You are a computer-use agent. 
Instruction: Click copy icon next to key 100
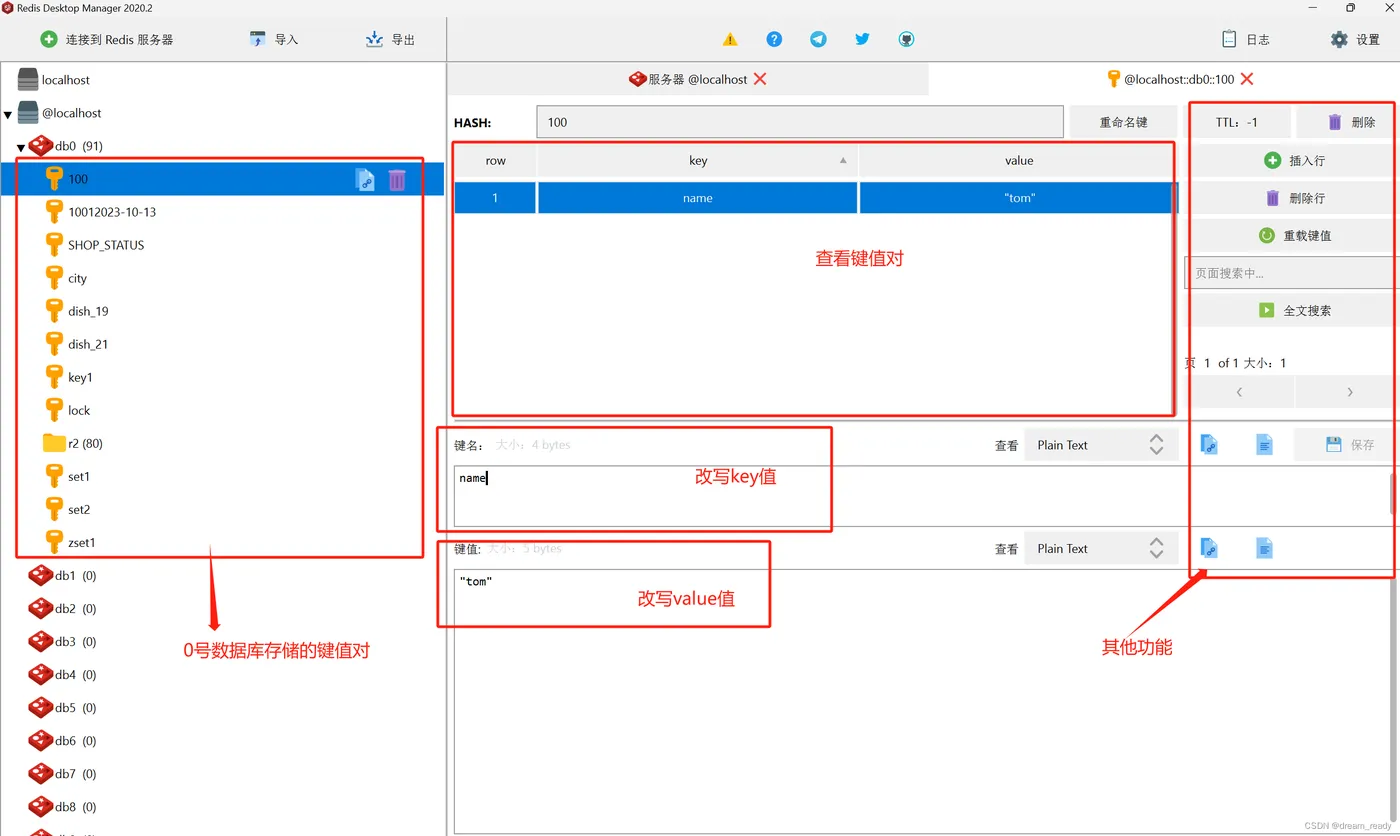(x=365, y=180)
